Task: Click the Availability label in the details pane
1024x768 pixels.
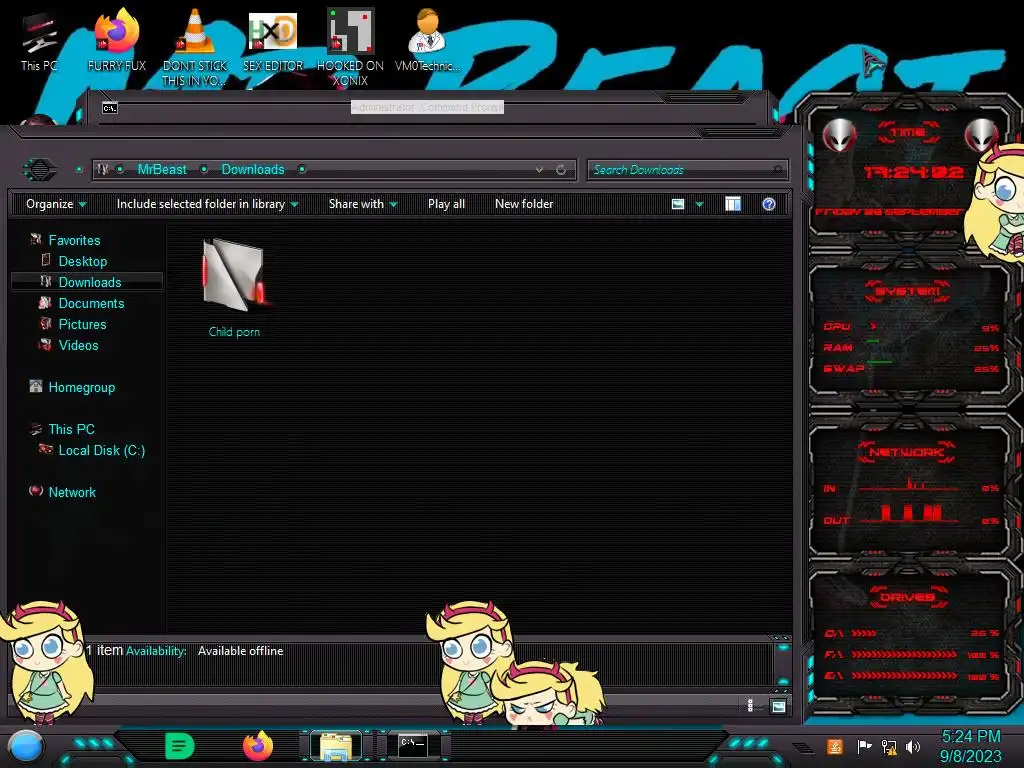Action: tap(156, 651)
